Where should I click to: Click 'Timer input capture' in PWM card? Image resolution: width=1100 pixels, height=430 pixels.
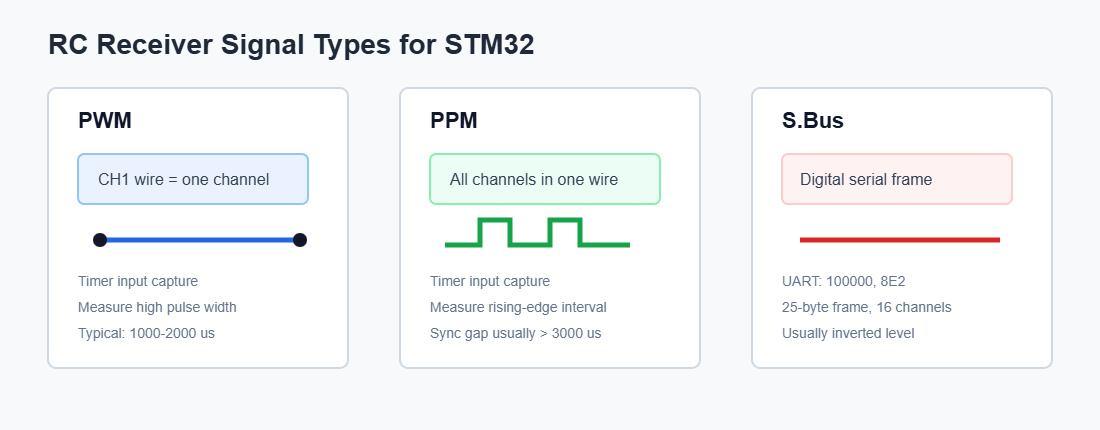point(138,281)
